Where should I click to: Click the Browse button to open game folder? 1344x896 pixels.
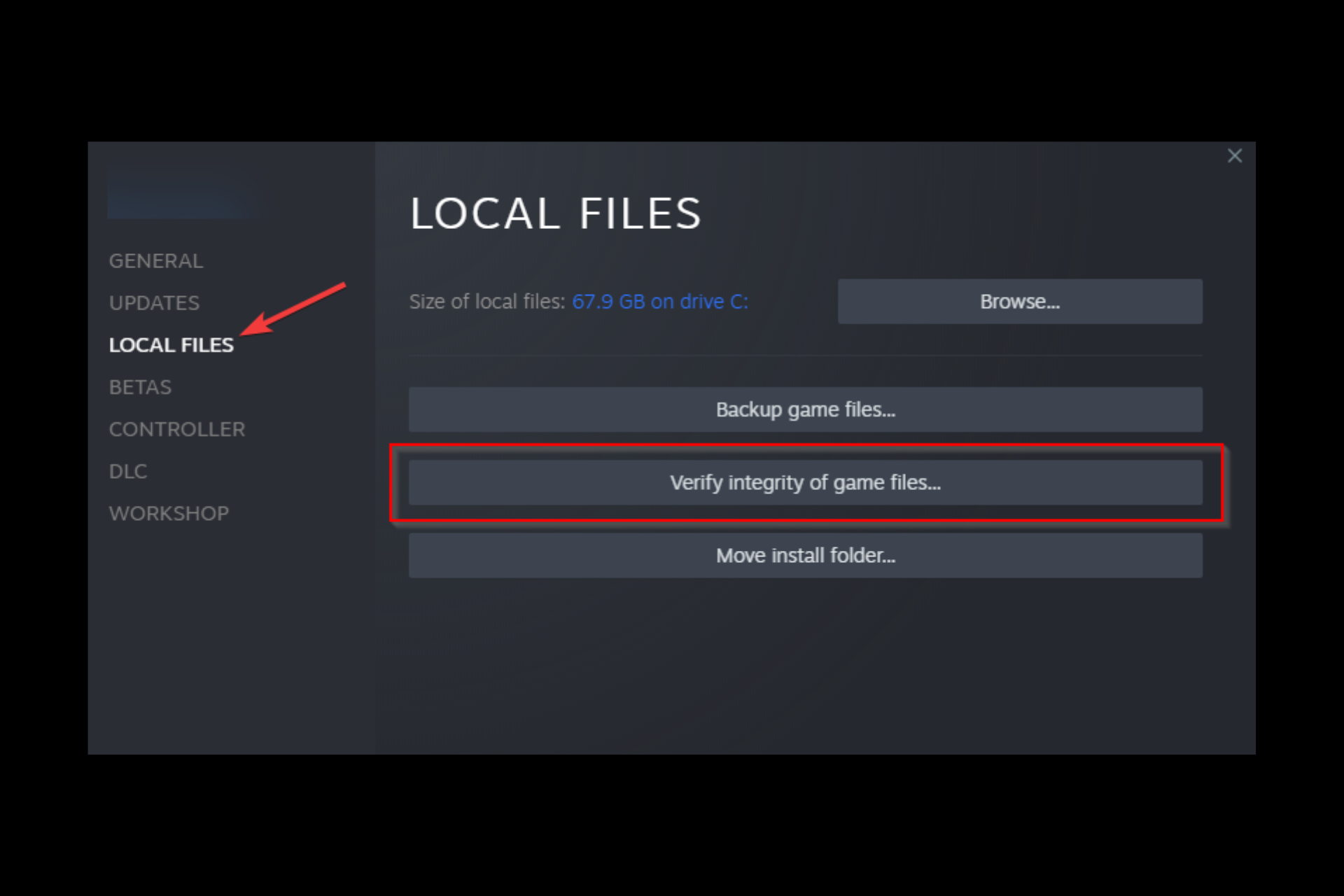[1019, 301]
